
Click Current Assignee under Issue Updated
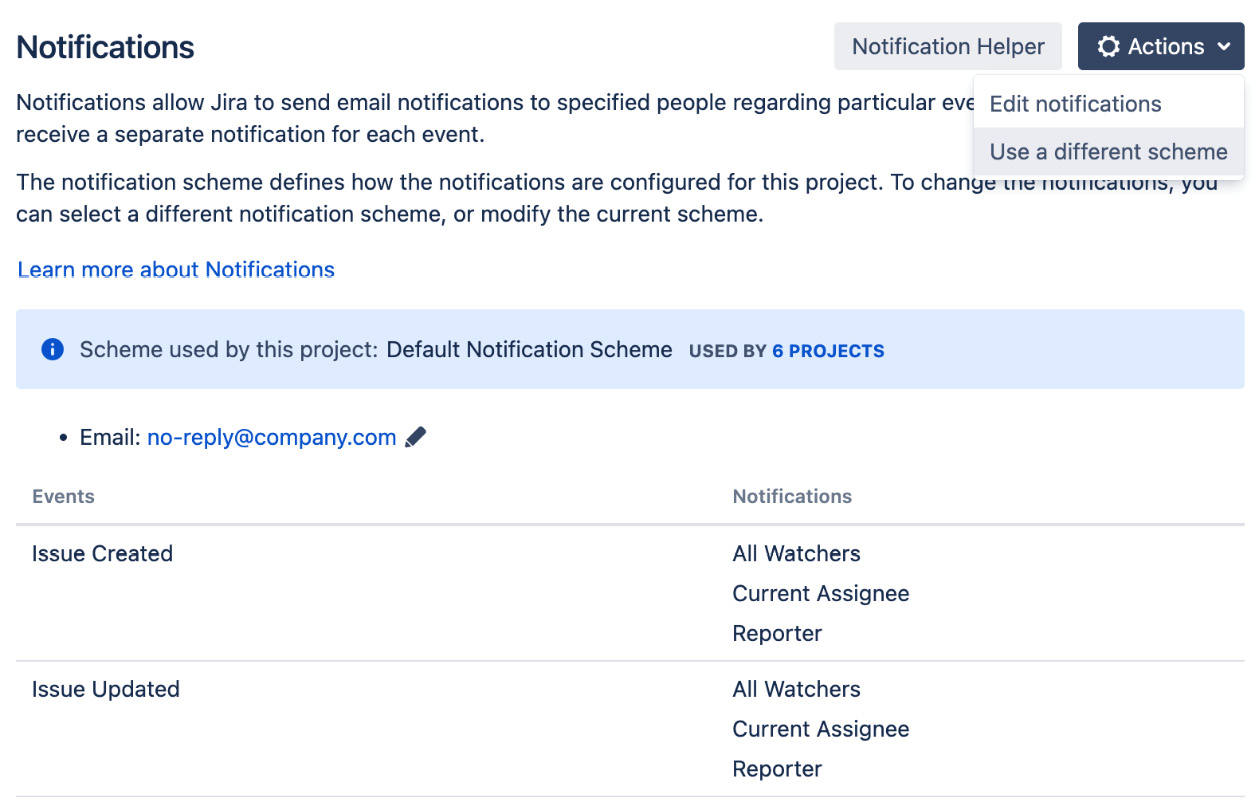click(820, 729)
